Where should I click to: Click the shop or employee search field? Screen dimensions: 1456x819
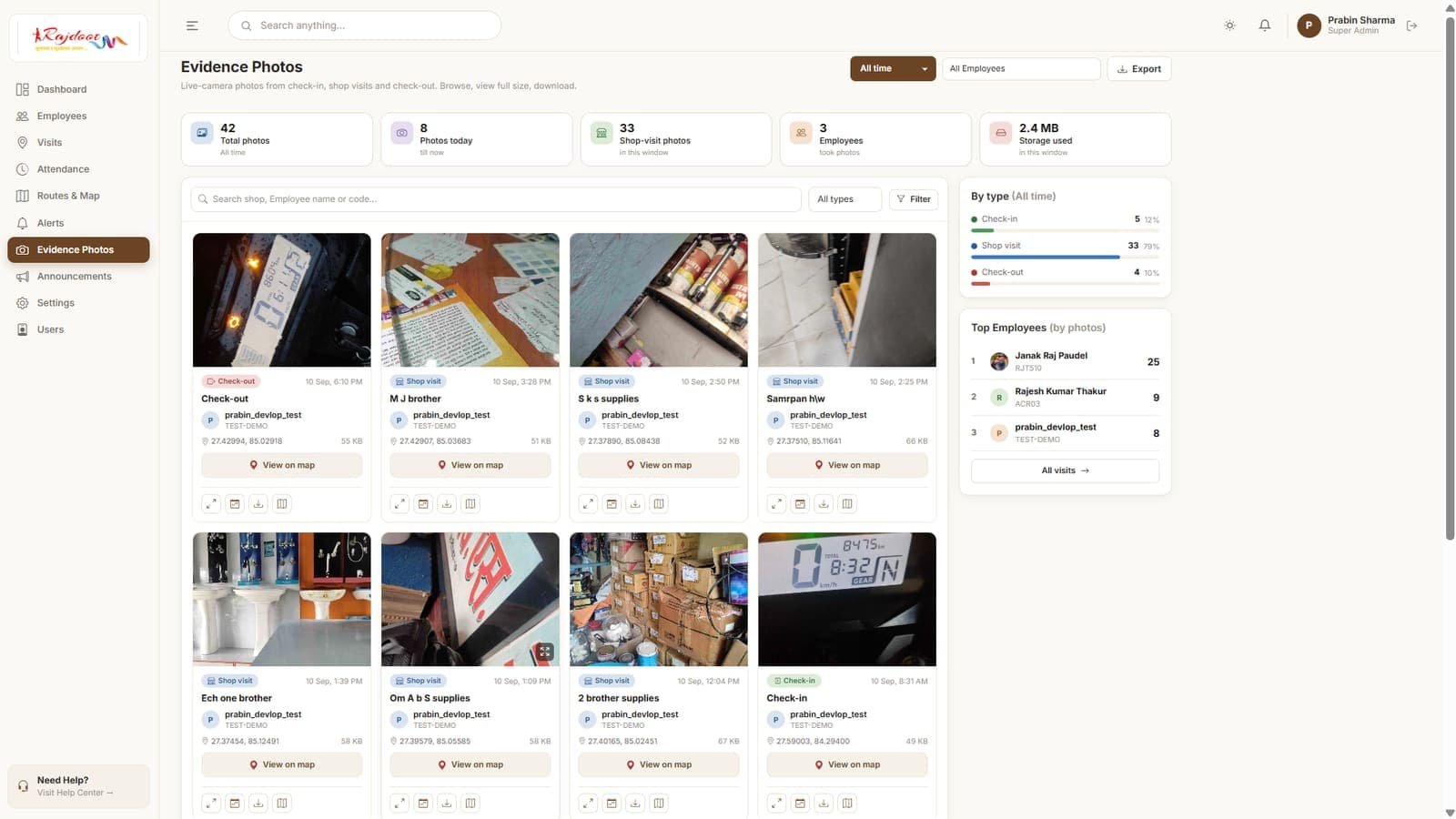pos(496,199)
